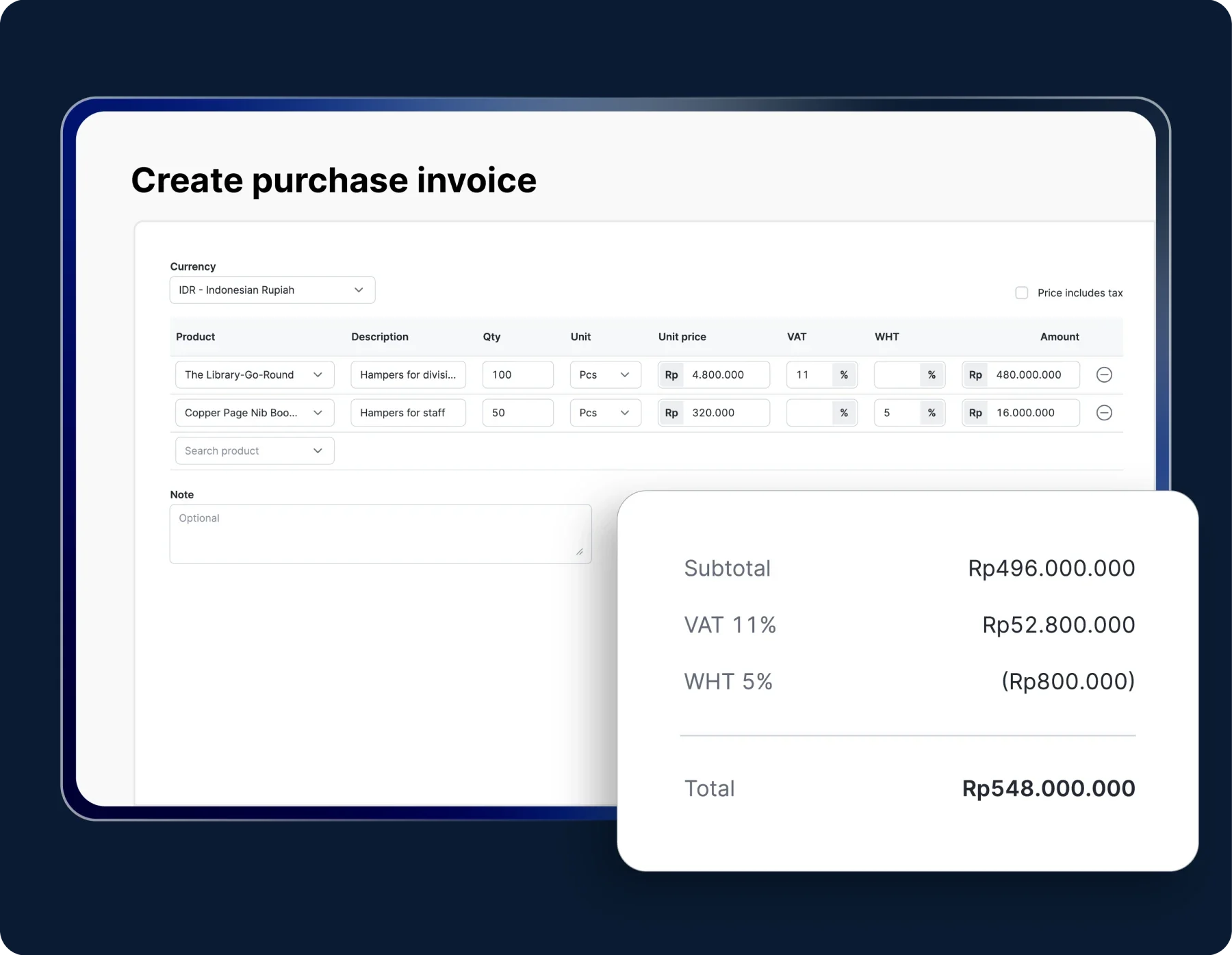1232x955 pixels.
Task: Open the Currency dropdown
Action: click(272, 290)
